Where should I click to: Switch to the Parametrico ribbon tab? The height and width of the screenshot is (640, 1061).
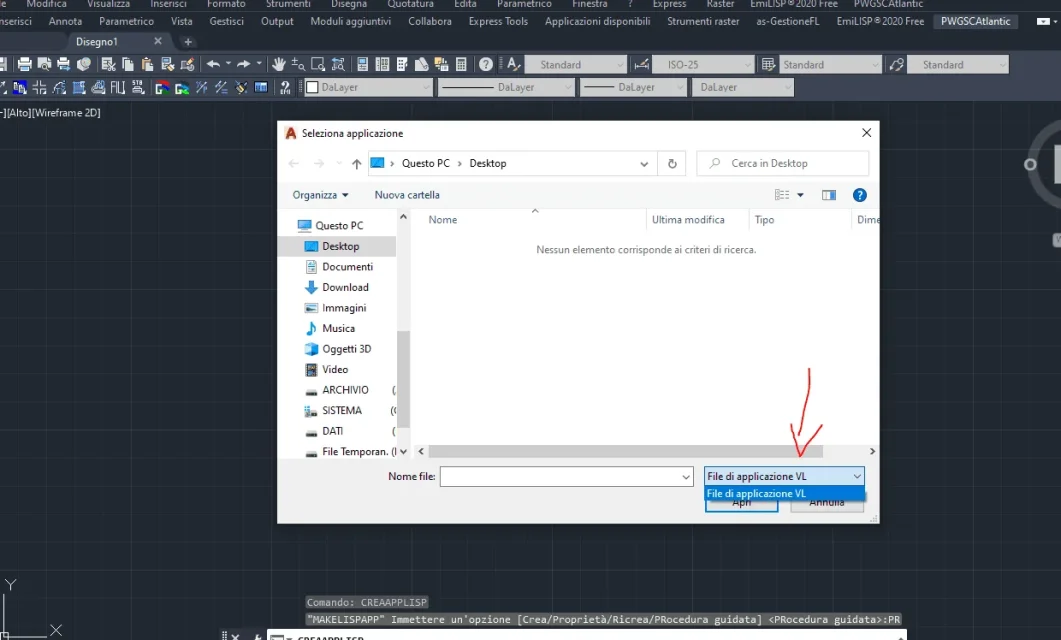tap(127, 22)
